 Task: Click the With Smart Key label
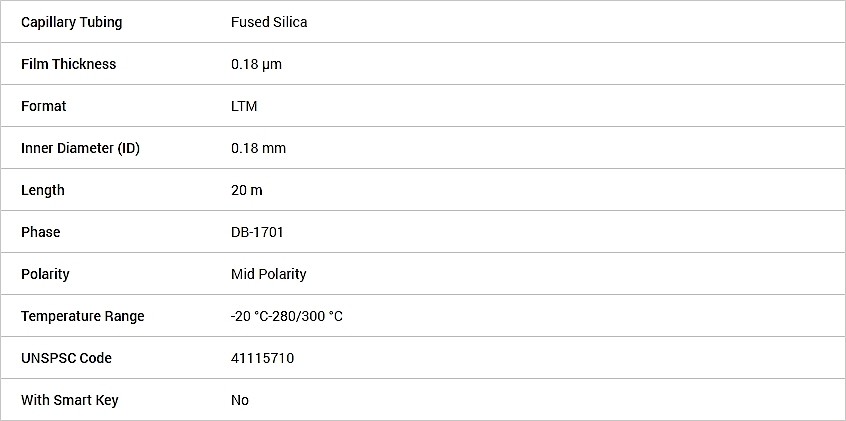click(x=70, y=400)
